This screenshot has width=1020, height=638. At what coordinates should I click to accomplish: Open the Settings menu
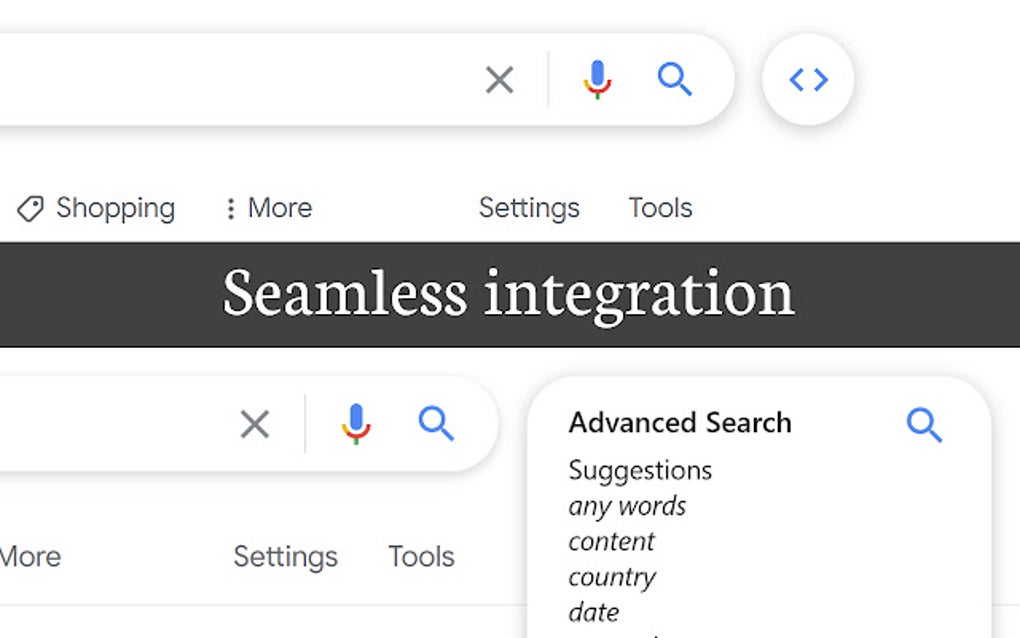point(529,208)
